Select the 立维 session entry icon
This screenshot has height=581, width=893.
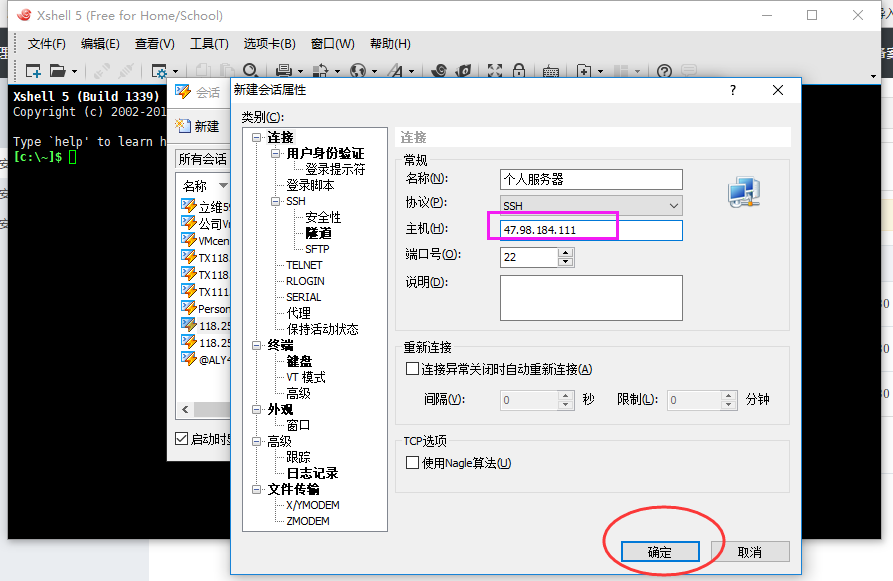[189, 206]
